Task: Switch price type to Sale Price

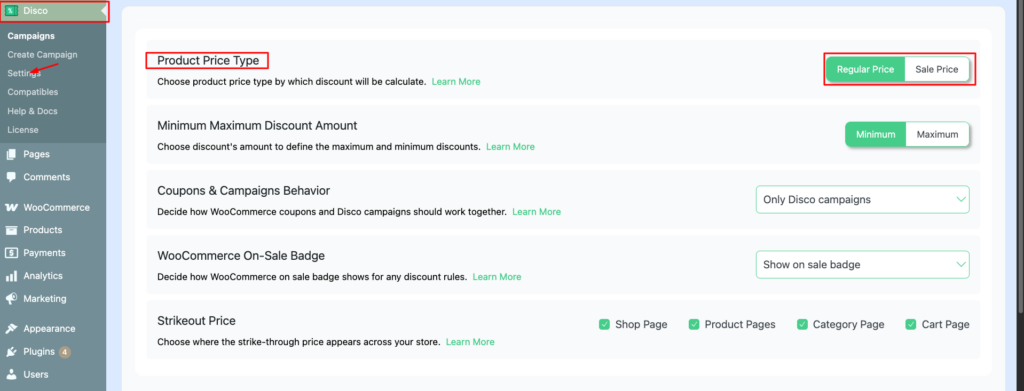Action: [x=936, y=69]
